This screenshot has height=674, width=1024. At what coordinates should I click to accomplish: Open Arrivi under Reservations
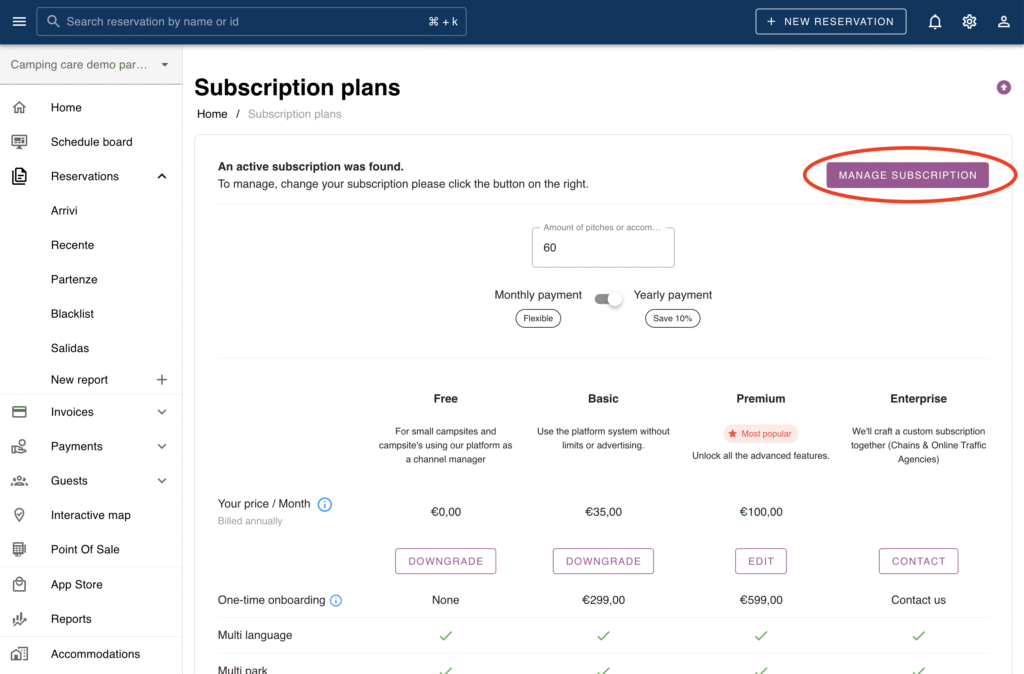[x=64, y=211]
